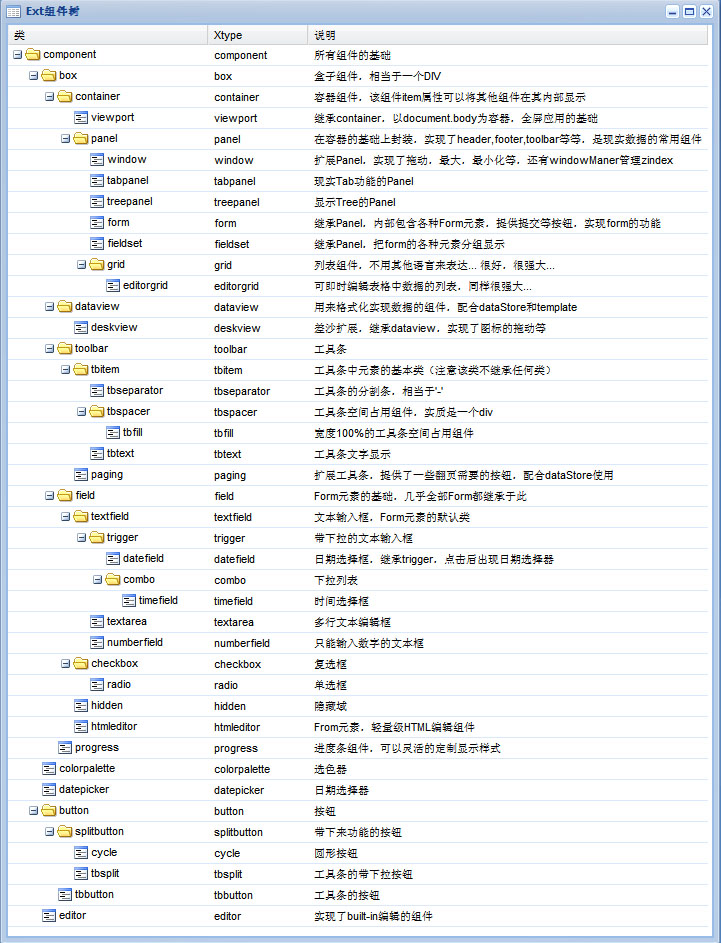
Task: Click the tbseparator leaf node icon
Action: pos(97,391)
